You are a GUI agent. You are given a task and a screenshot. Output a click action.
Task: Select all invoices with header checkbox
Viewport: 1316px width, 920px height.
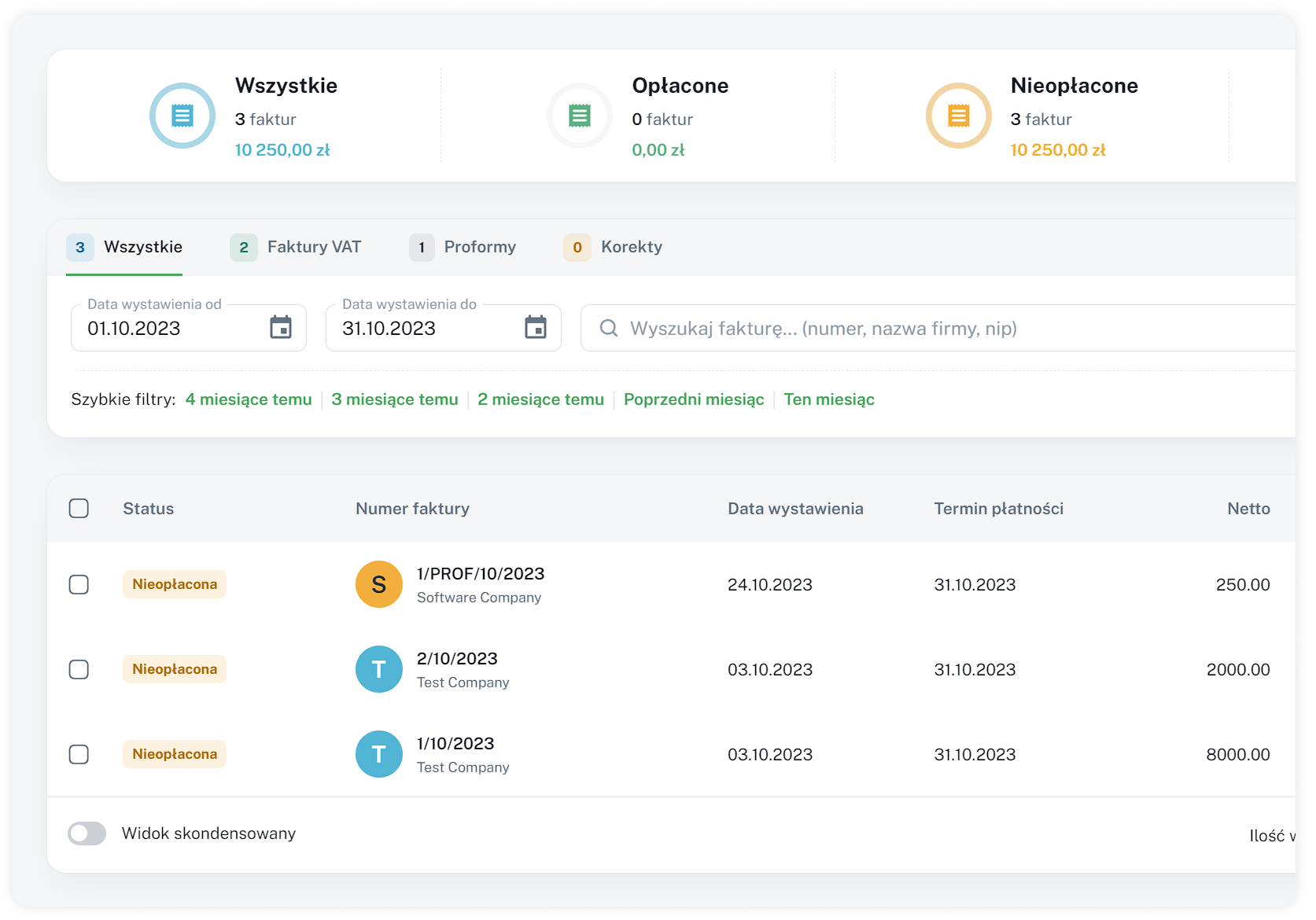(79, 509)
